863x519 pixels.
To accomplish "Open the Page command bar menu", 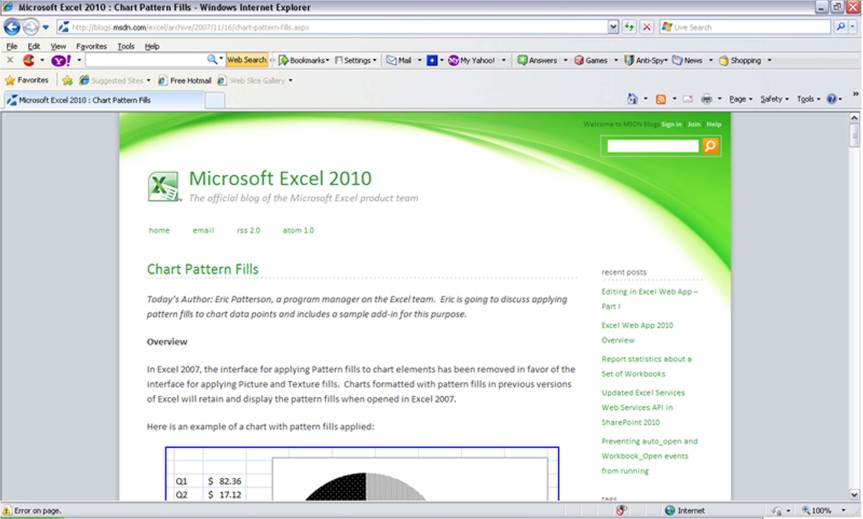I will click(x=740, y=99).
